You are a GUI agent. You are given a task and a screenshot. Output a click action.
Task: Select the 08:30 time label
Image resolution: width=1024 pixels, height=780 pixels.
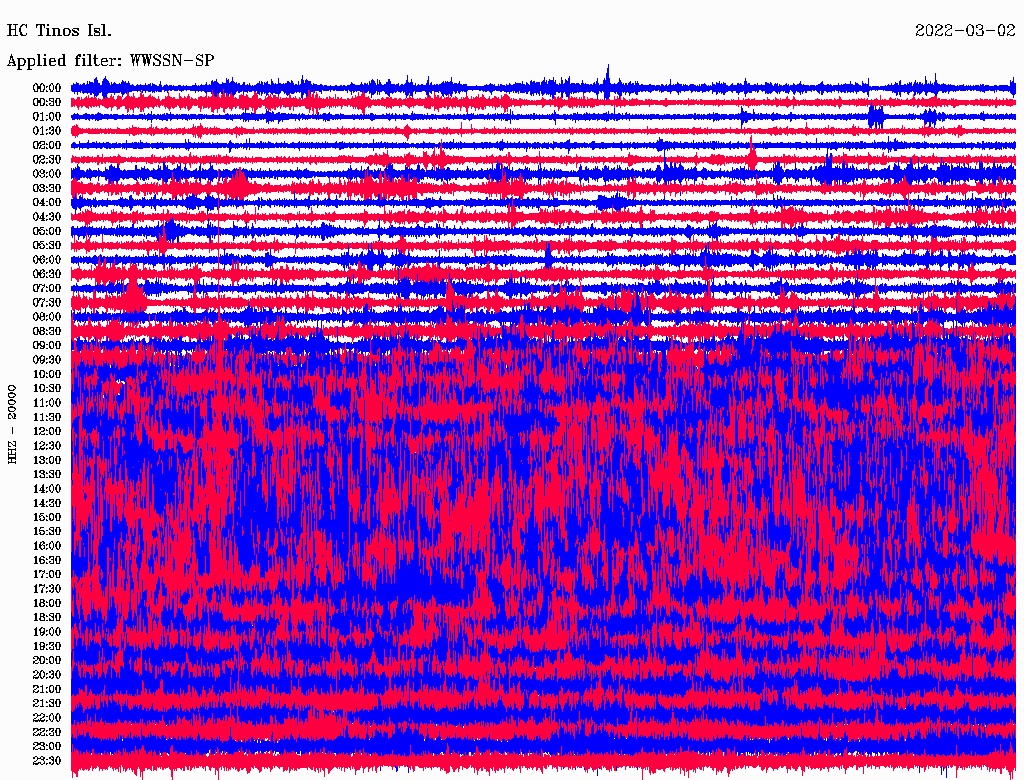[x=47, y=331]
